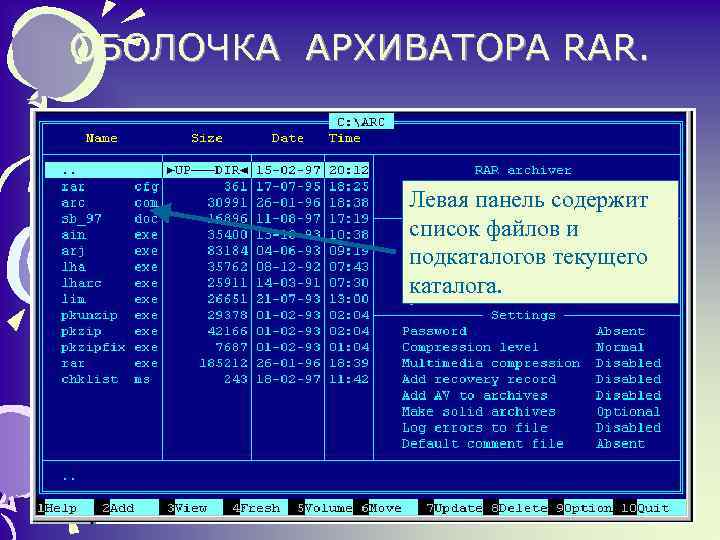Click the time 20:12 cell
The width and height of the screenshot is (720, 540).
349,170
